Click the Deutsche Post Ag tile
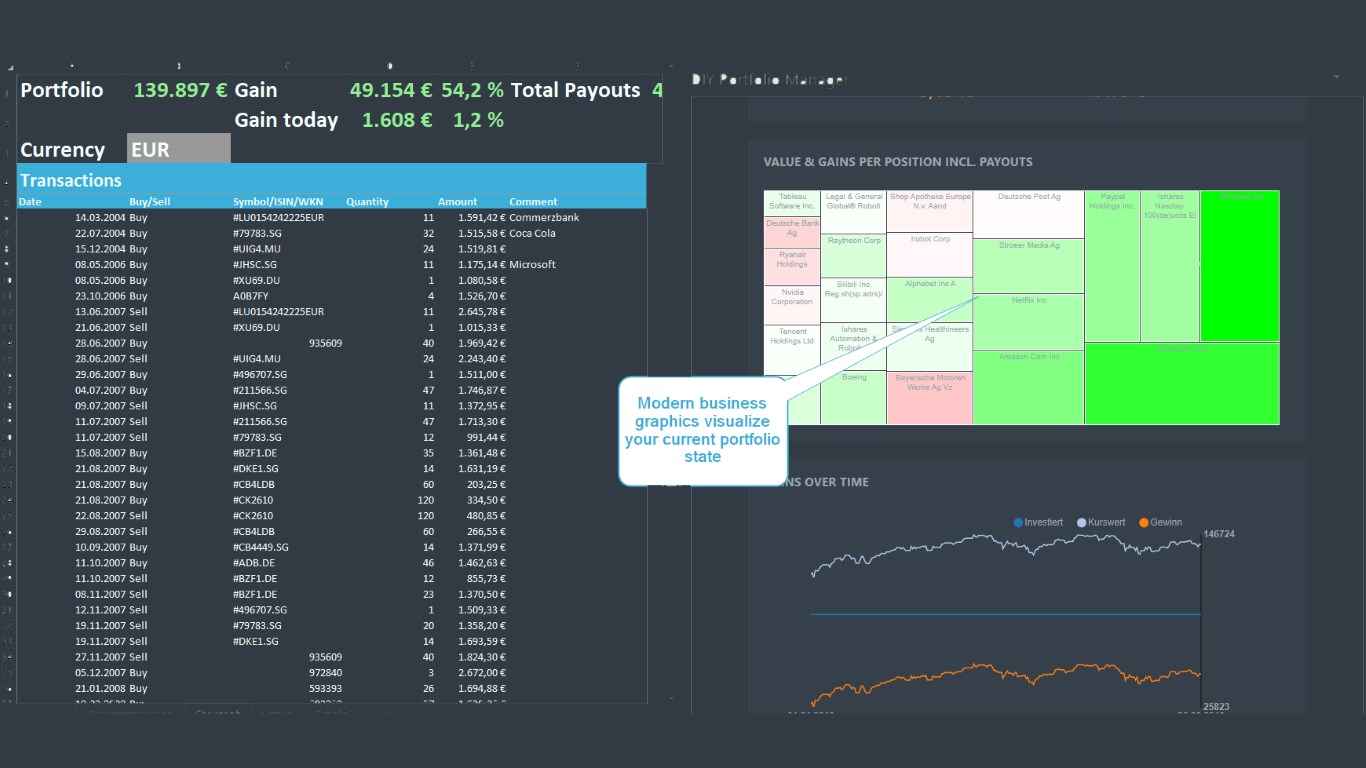Viewport: 1366px width, 768px height. [1028, 213]
